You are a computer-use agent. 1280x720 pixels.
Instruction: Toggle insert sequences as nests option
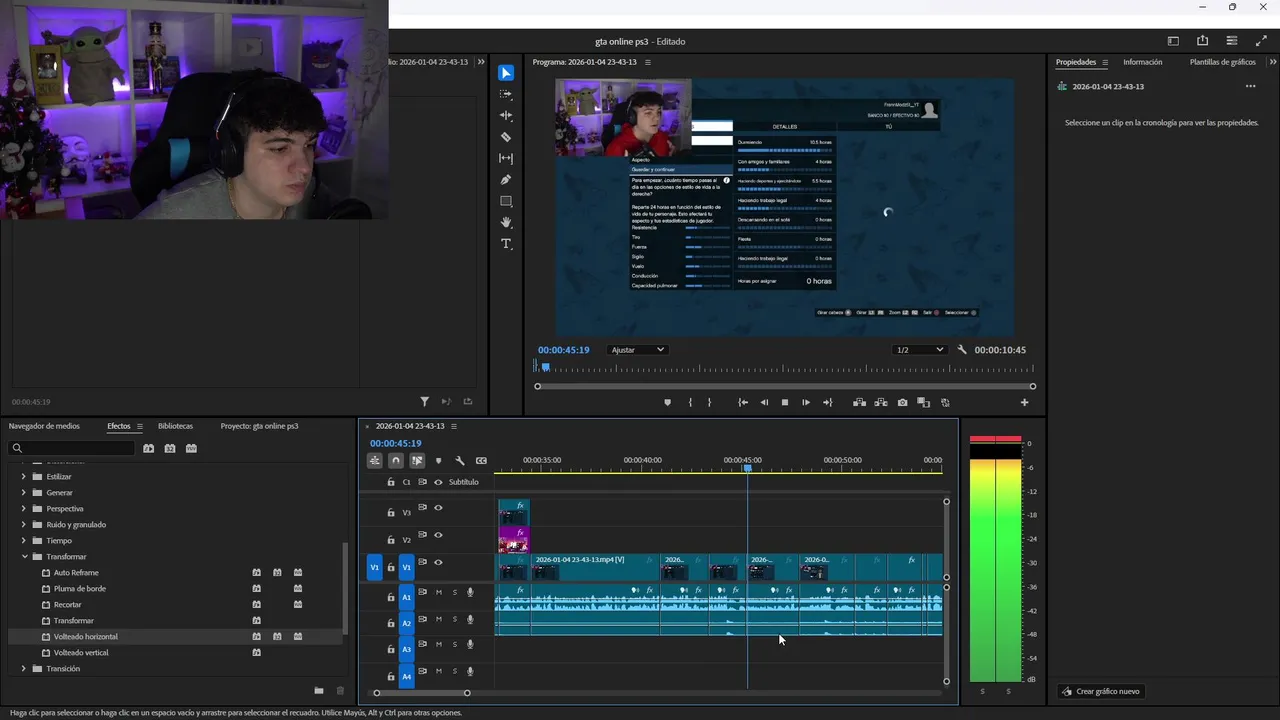[x=374, y=461]
